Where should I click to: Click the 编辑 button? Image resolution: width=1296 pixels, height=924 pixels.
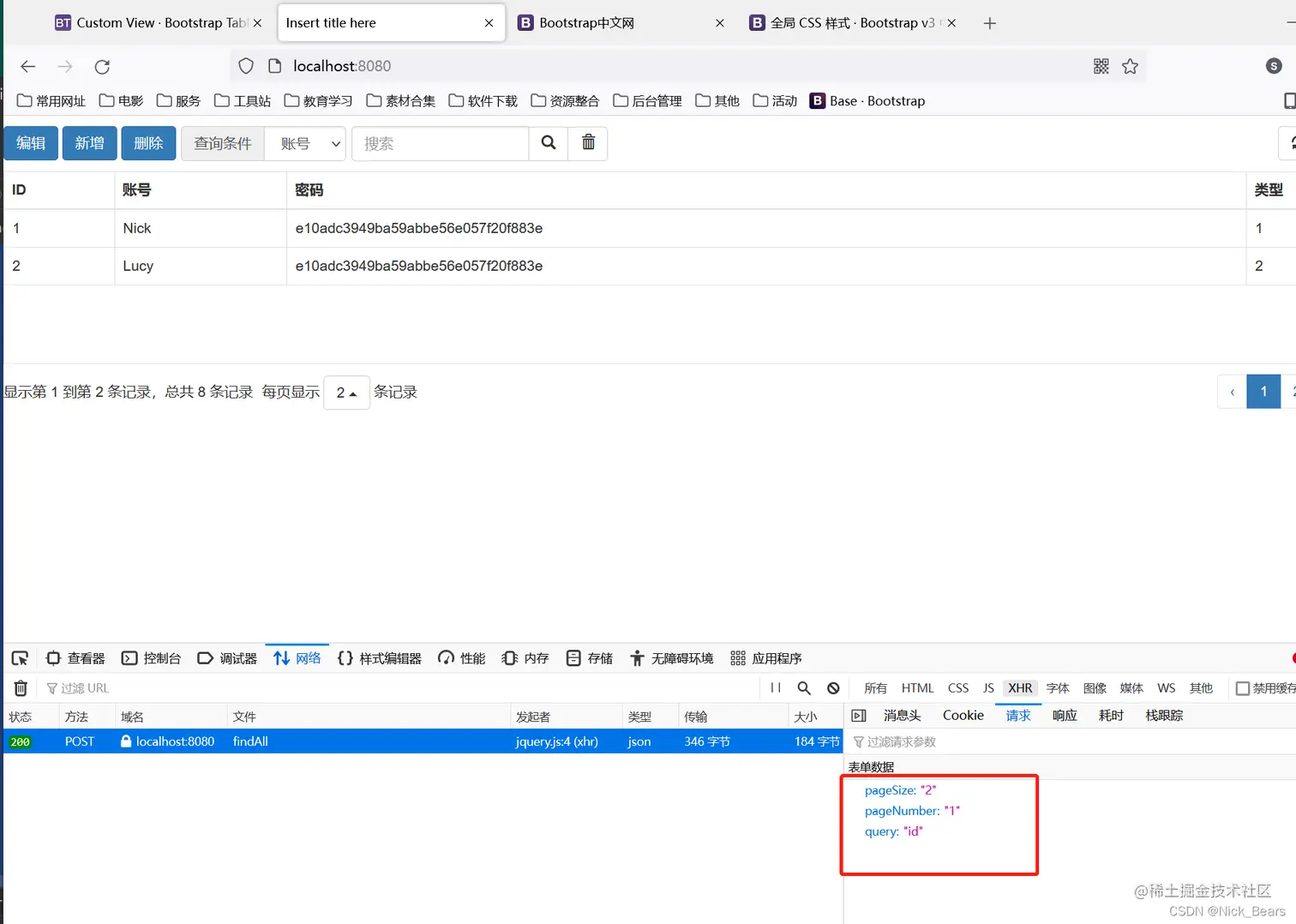pos(31,143)
